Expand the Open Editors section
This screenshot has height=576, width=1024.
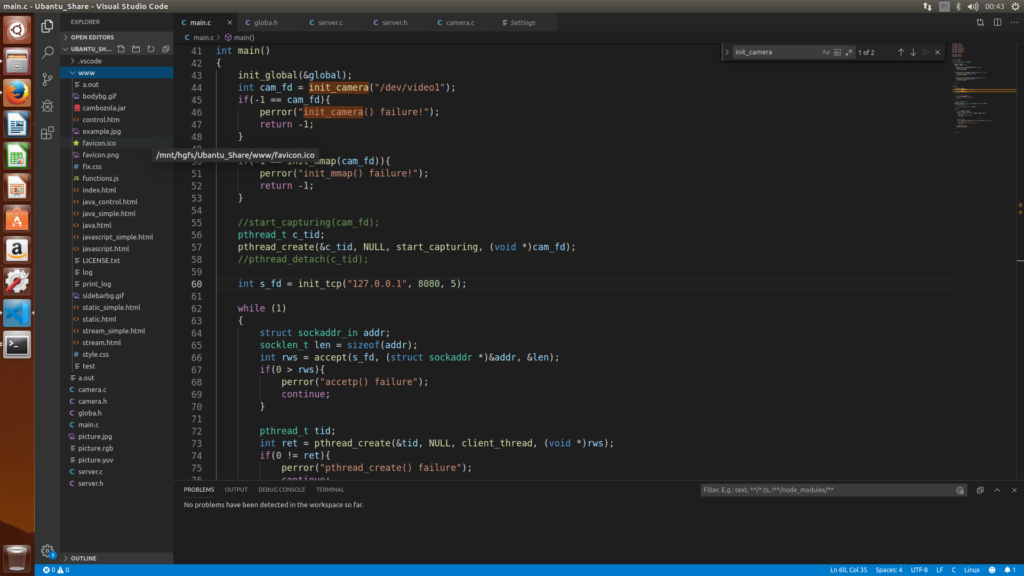[x=92, y=37]
